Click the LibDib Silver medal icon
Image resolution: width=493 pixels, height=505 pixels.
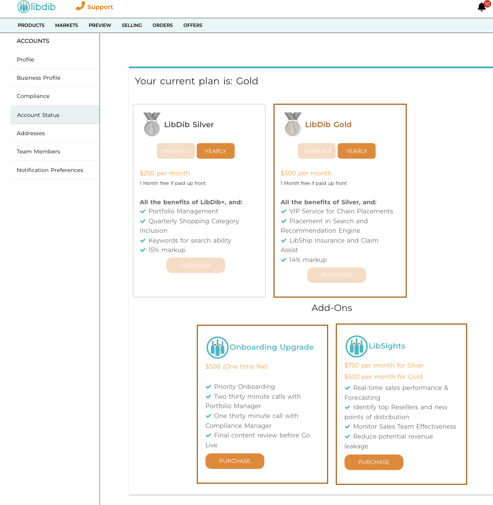click(x=152, y=124)
